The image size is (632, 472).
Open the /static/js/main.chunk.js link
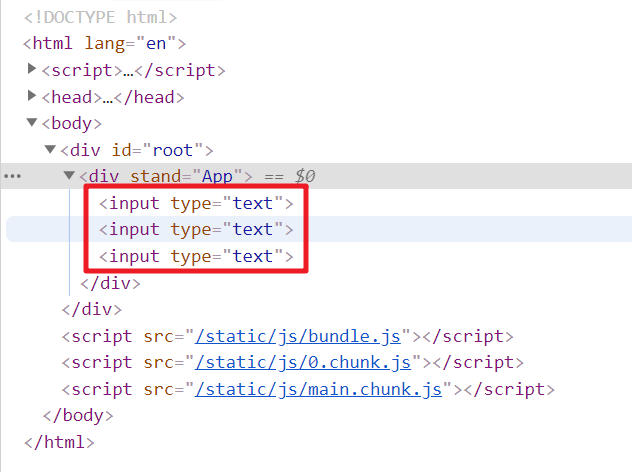point(318,389)
